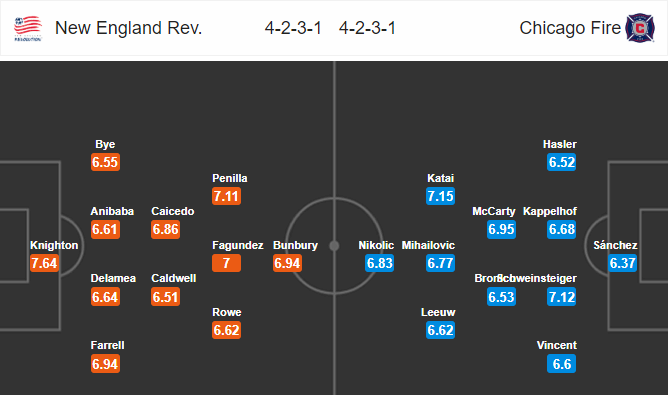The image size is (668, 395).
Task: Click the New England Revolution team logo
Action: pos(28,28)
